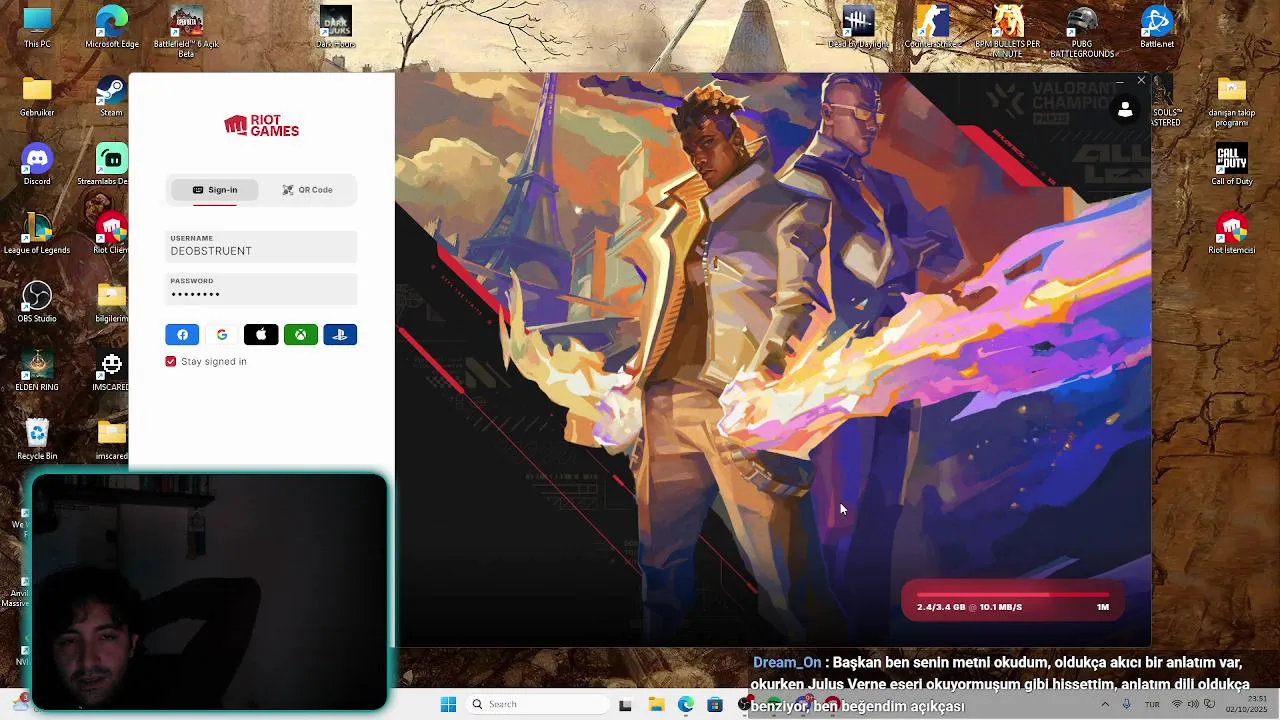
Task: Click the Username field with DEOBSTRUENT
Action: coord(261,246)
